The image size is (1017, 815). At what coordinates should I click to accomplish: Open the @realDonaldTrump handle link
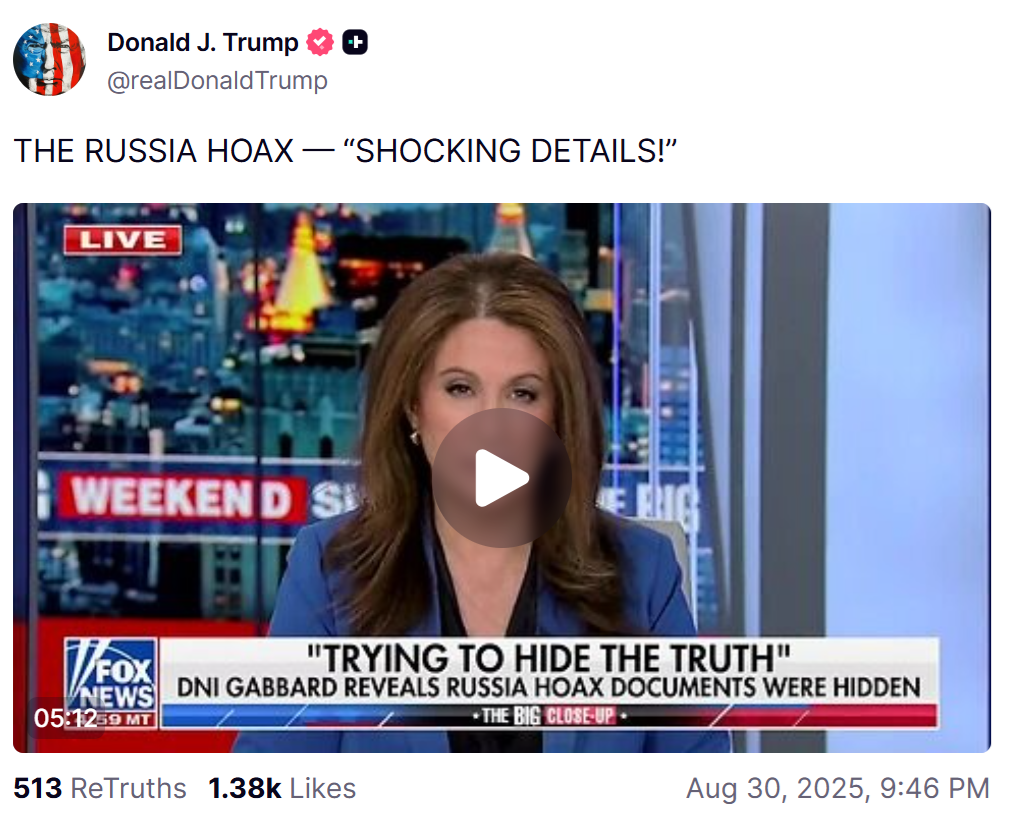[217, 80]
